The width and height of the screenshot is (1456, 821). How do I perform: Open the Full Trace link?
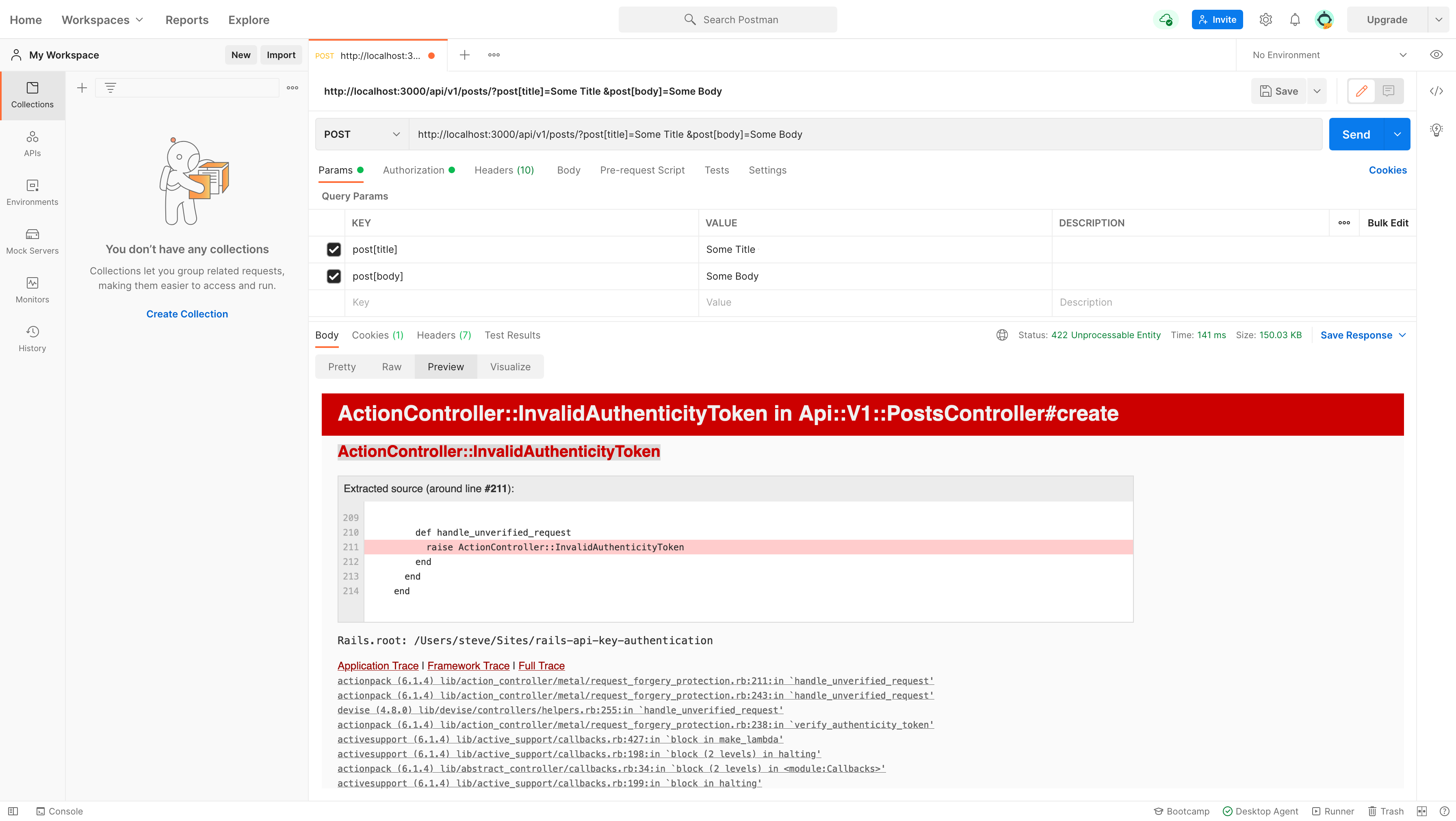tap(542, 665)
